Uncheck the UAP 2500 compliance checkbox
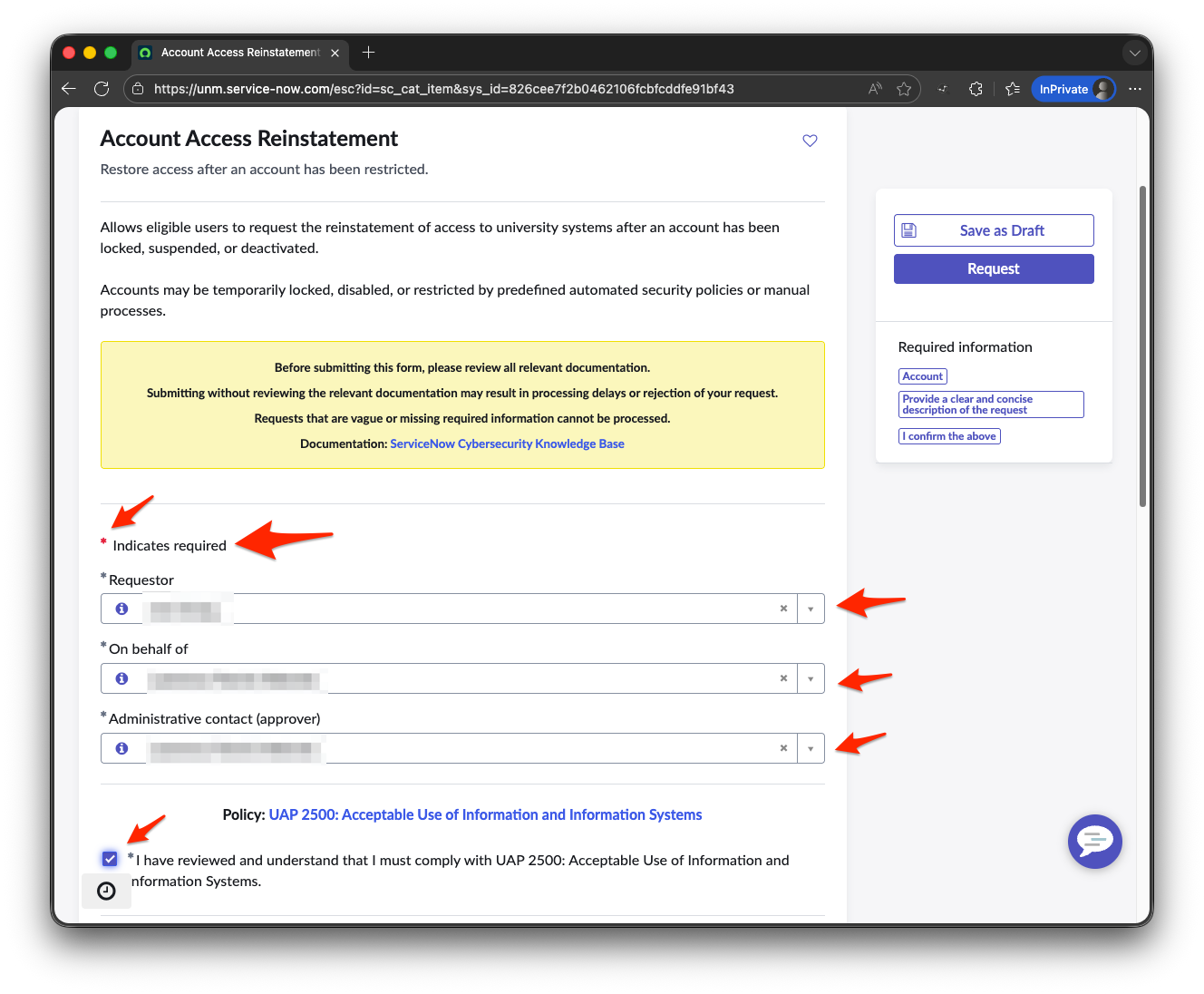Viewport: 1204px width, 994px height. [x=110, y=858]
